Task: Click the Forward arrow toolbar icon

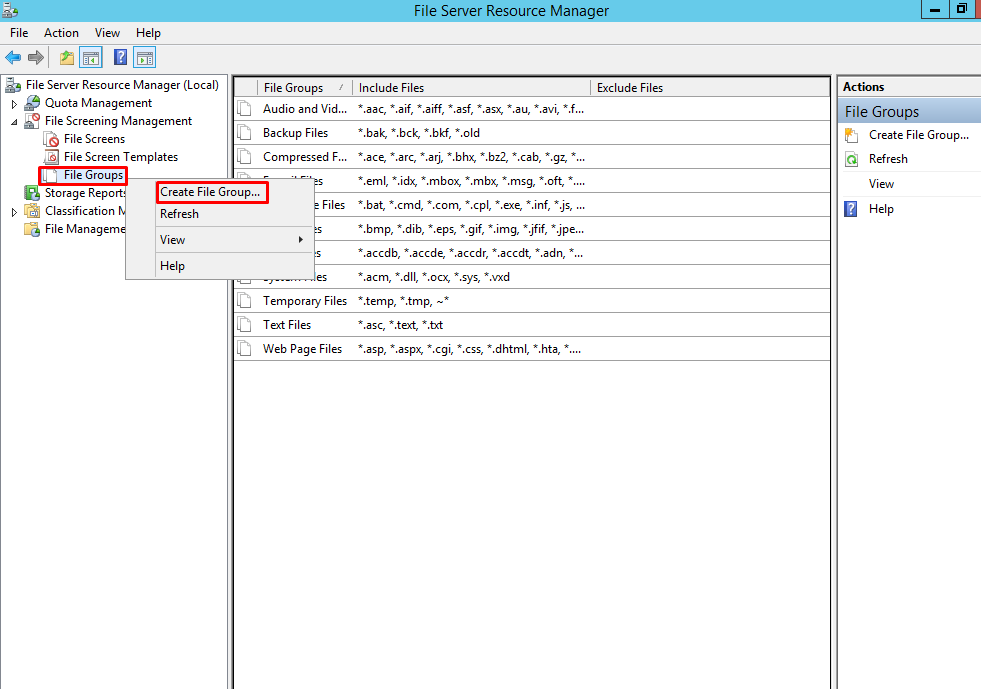Action: click(x=36, y=58)
